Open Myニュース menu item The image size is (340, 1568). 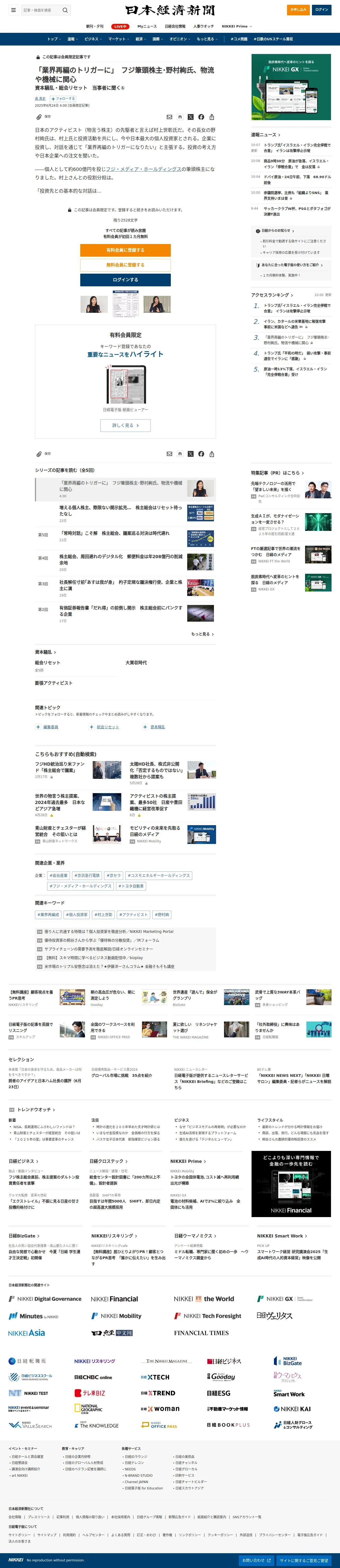click(147, 27)
